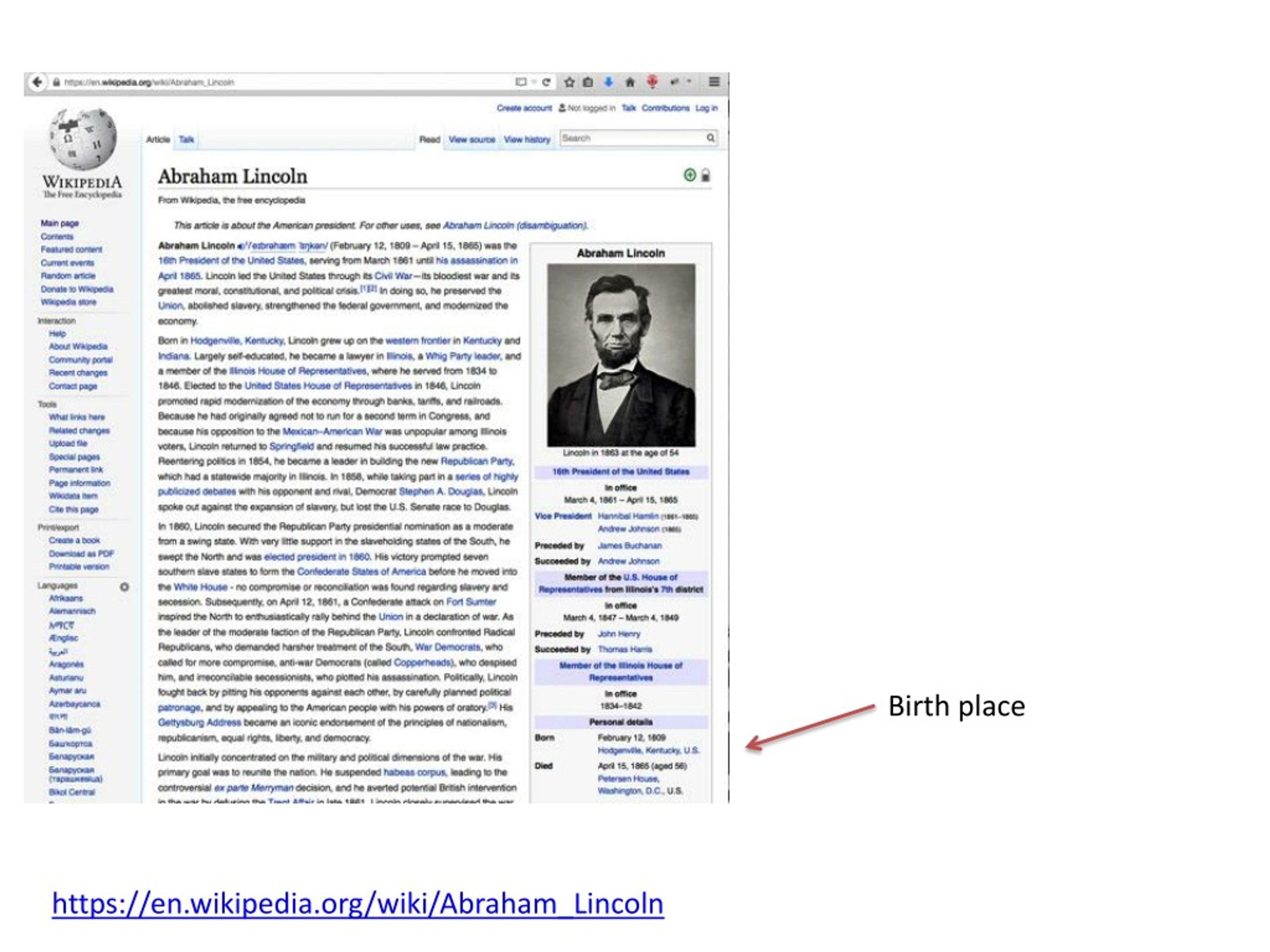
Task: Click the page protection padlock near the title
Action: pos(705,176)
